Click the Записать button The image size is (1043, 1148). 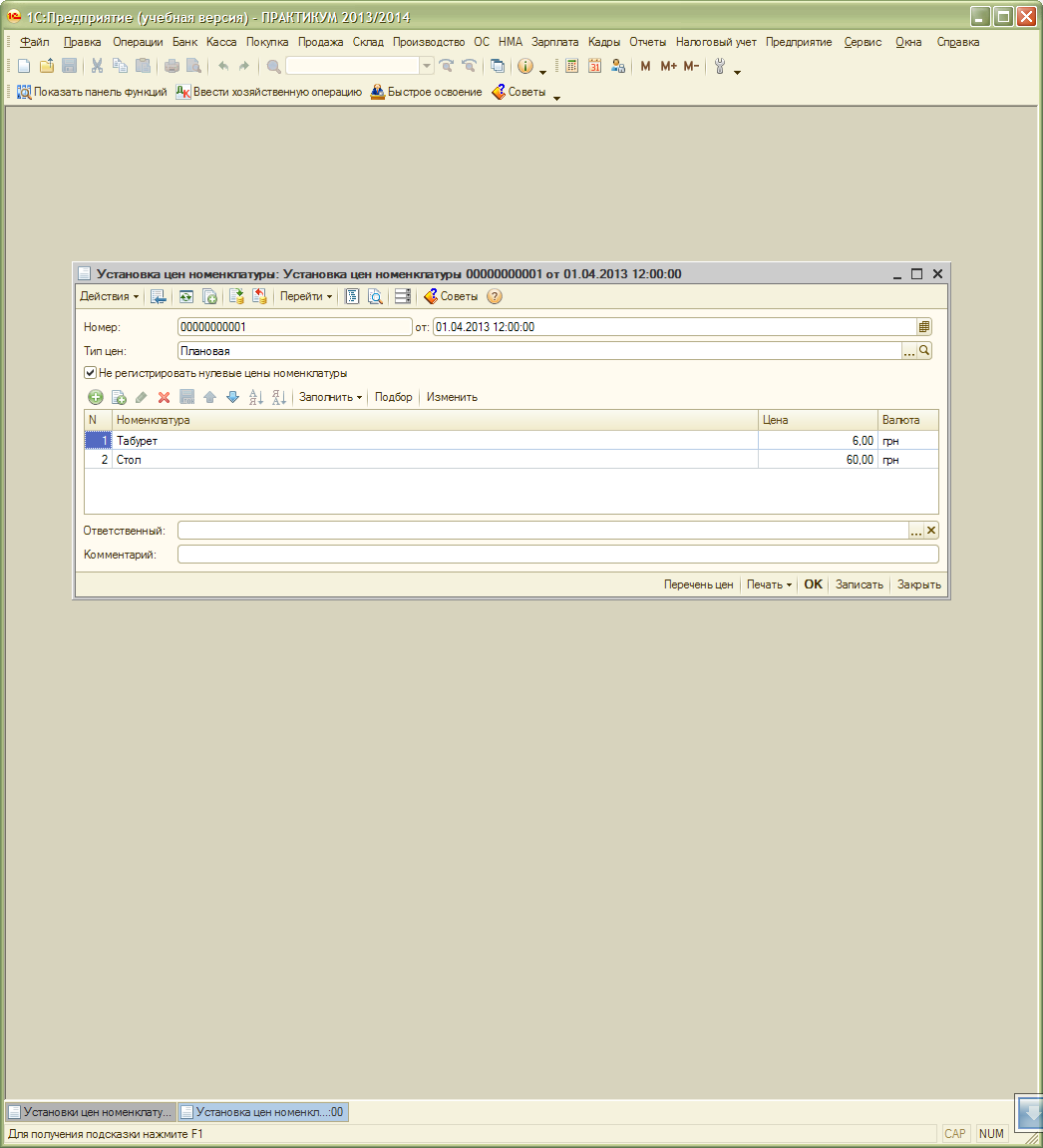click(860, 585)
